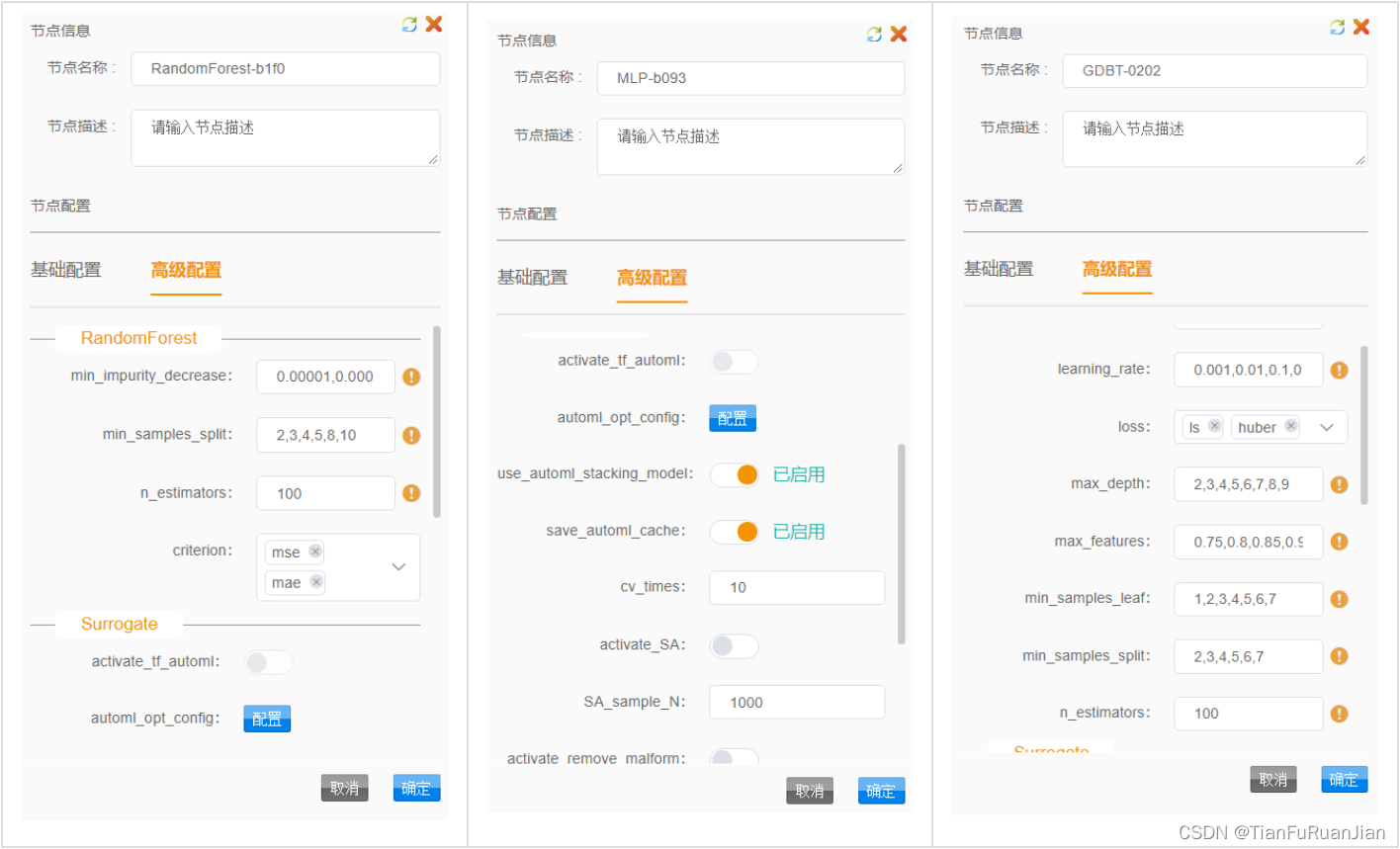
Task: Click the warning icon beside learning_rate in GDBT
Action: 1339,370
